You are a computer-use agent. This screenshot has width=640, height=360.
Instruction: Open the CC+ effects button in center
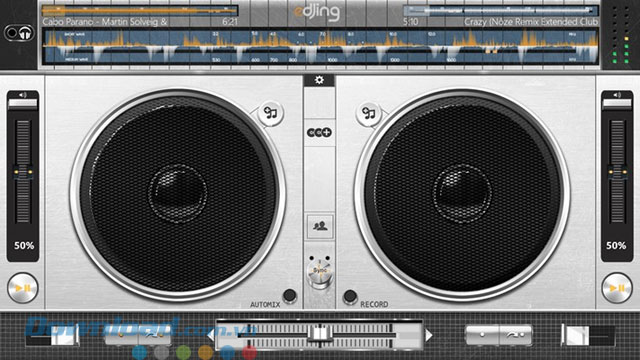(319, 133)
